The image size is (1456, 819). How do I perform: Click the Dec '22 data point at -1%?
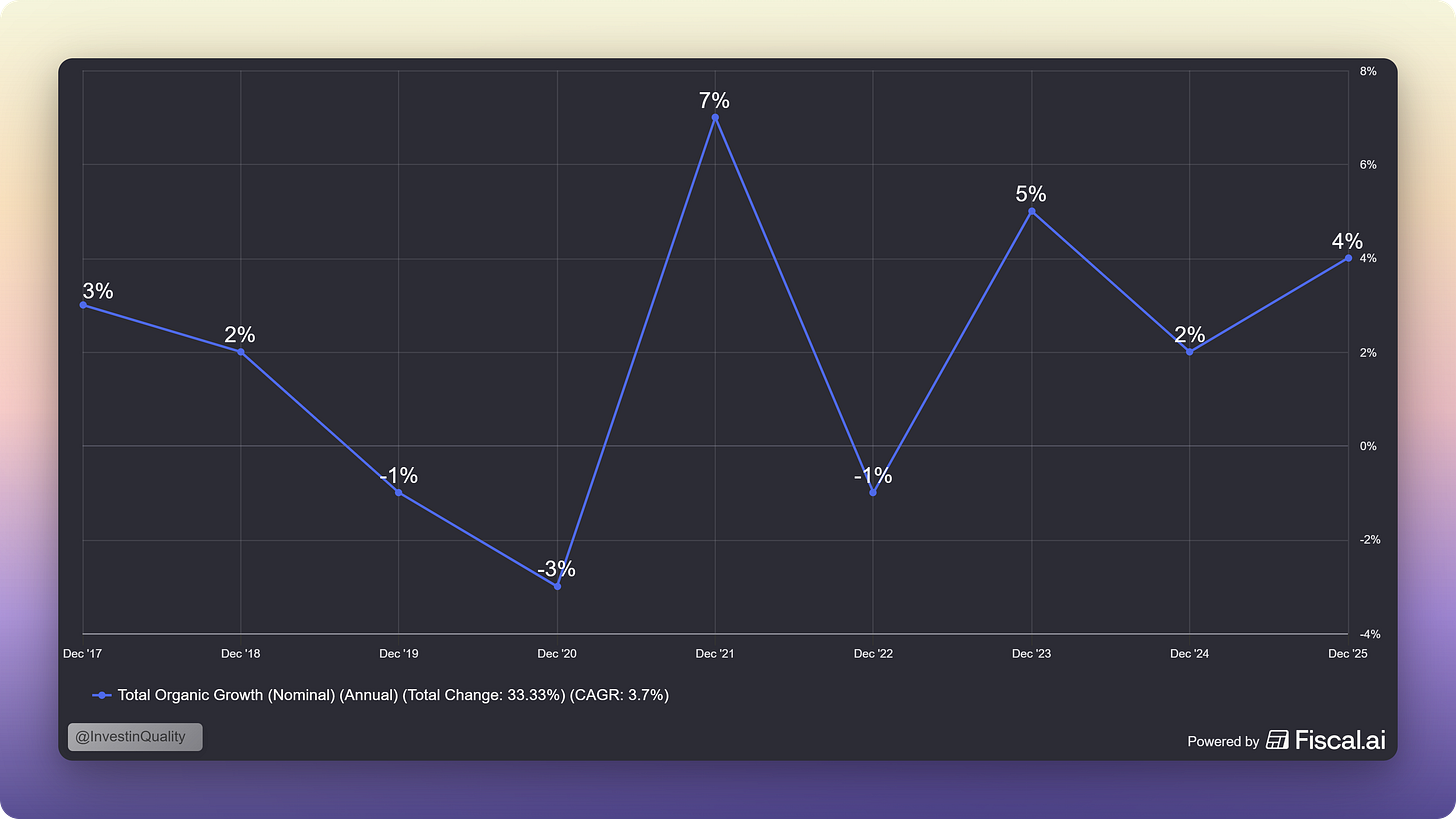pos(873,492)
